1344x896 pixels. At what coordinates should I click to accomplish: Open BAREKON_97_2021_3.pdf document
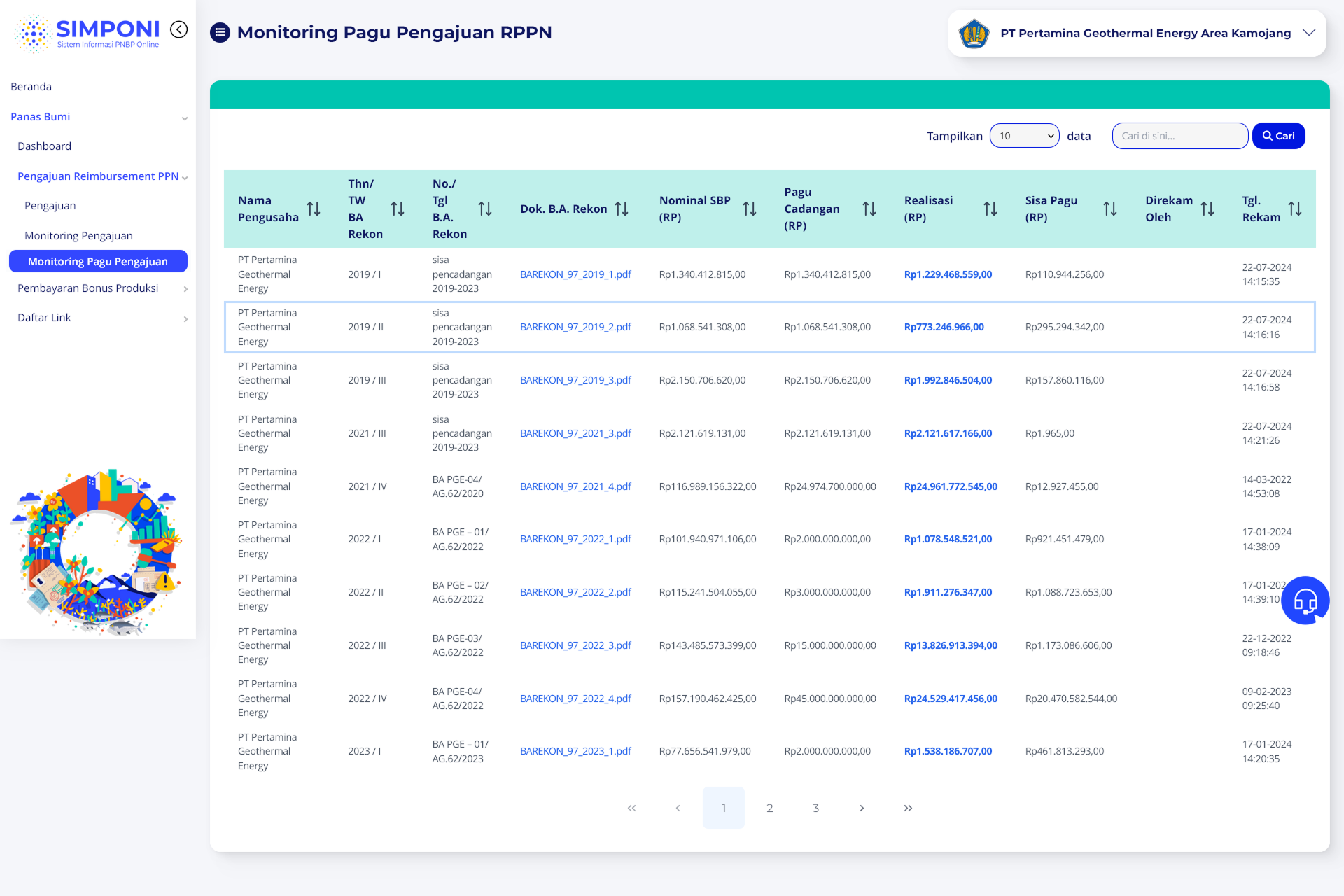(575, 433)
